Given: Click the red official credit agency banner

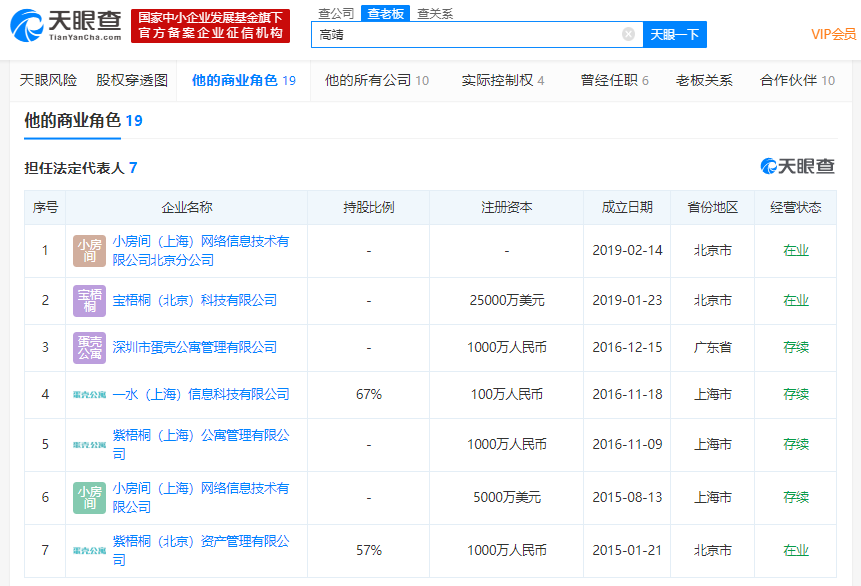Looking at the screenshot, I should click(210, 26).
